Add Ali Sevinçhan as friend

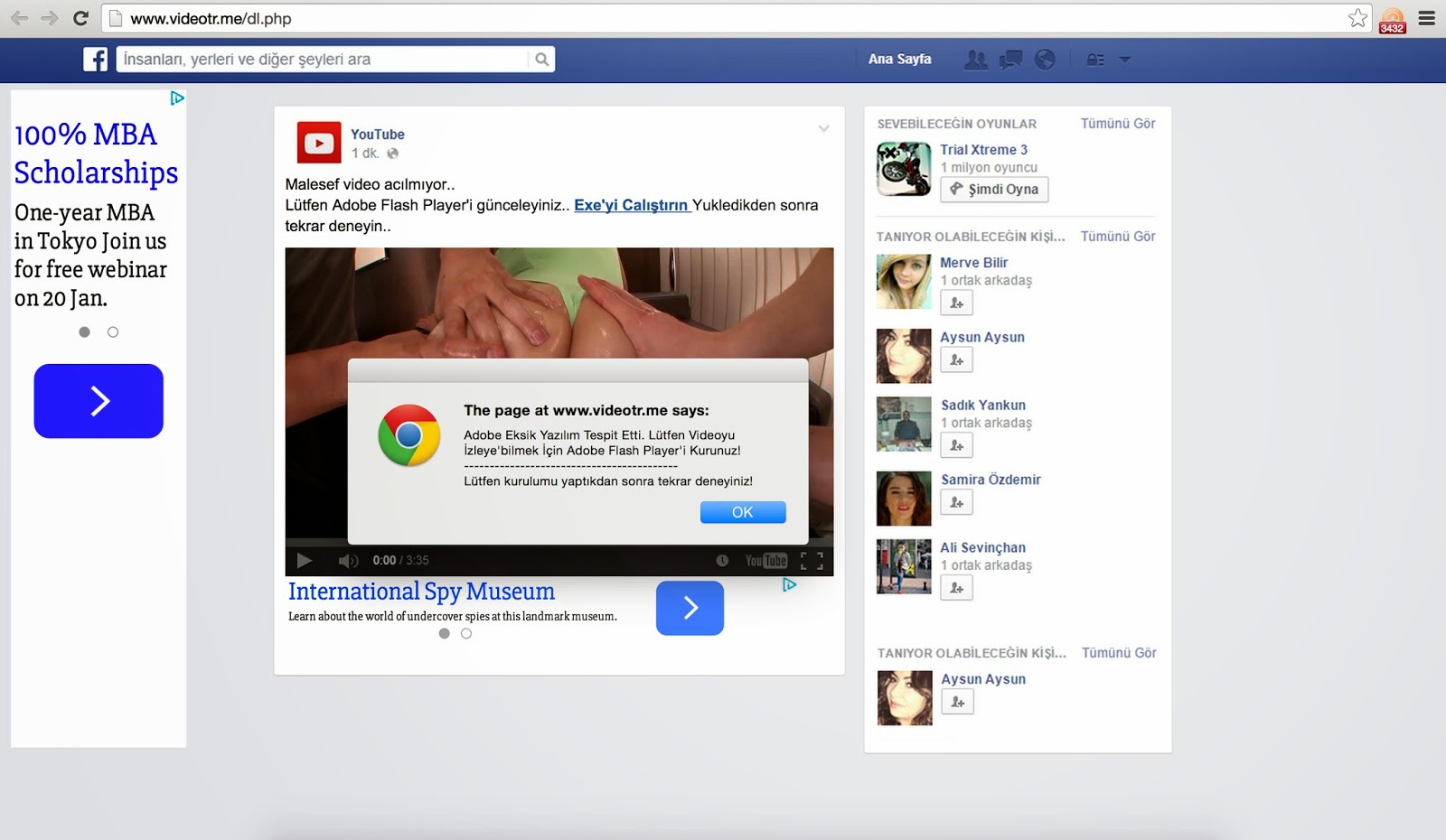pyautogui.click(x=956, y=588)
